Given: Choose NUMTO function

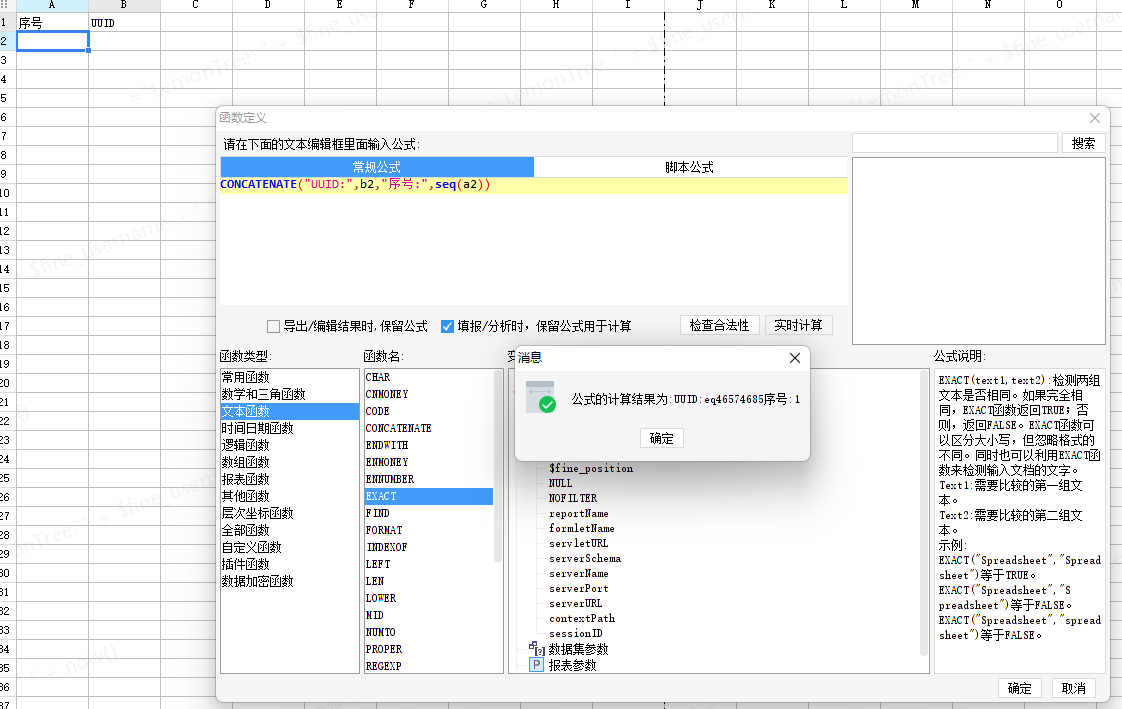Looking at the screenshot, I should coord(429,632).
